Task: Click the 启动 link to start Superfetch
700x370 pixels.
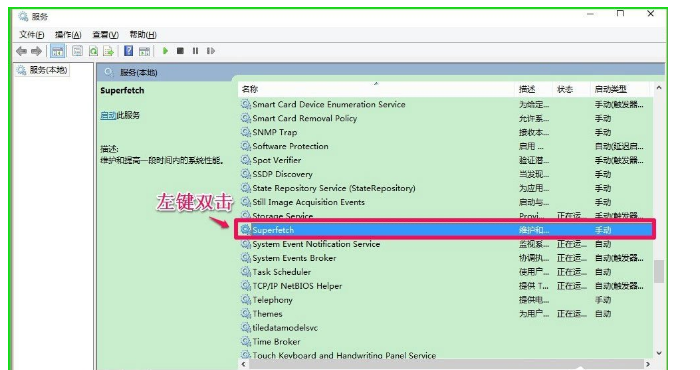Action: (108, 115)
